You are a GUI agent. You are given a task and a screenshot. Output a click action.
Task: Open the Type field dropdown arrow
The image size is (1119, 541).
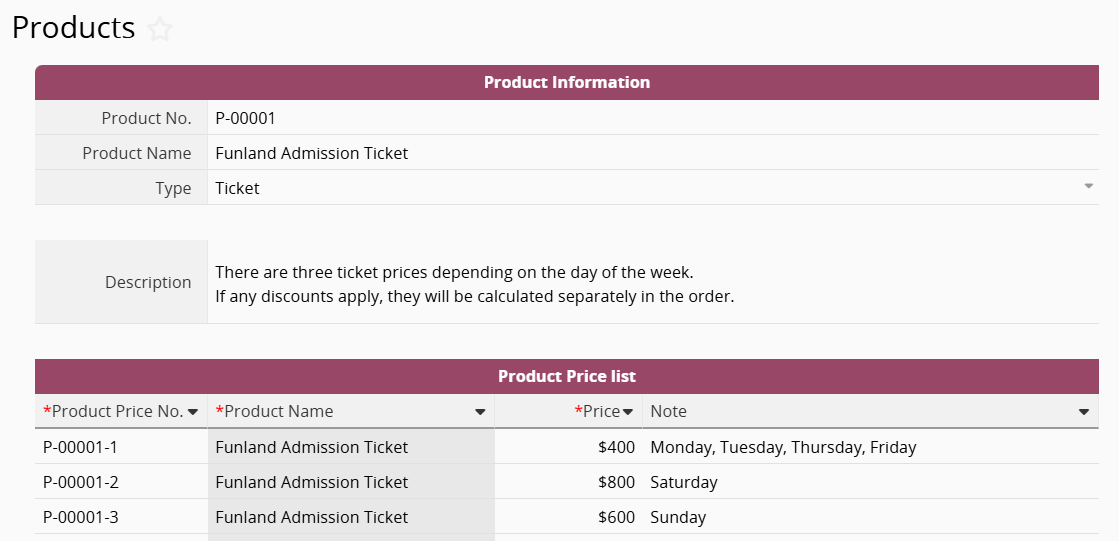tap(1089, 186)
